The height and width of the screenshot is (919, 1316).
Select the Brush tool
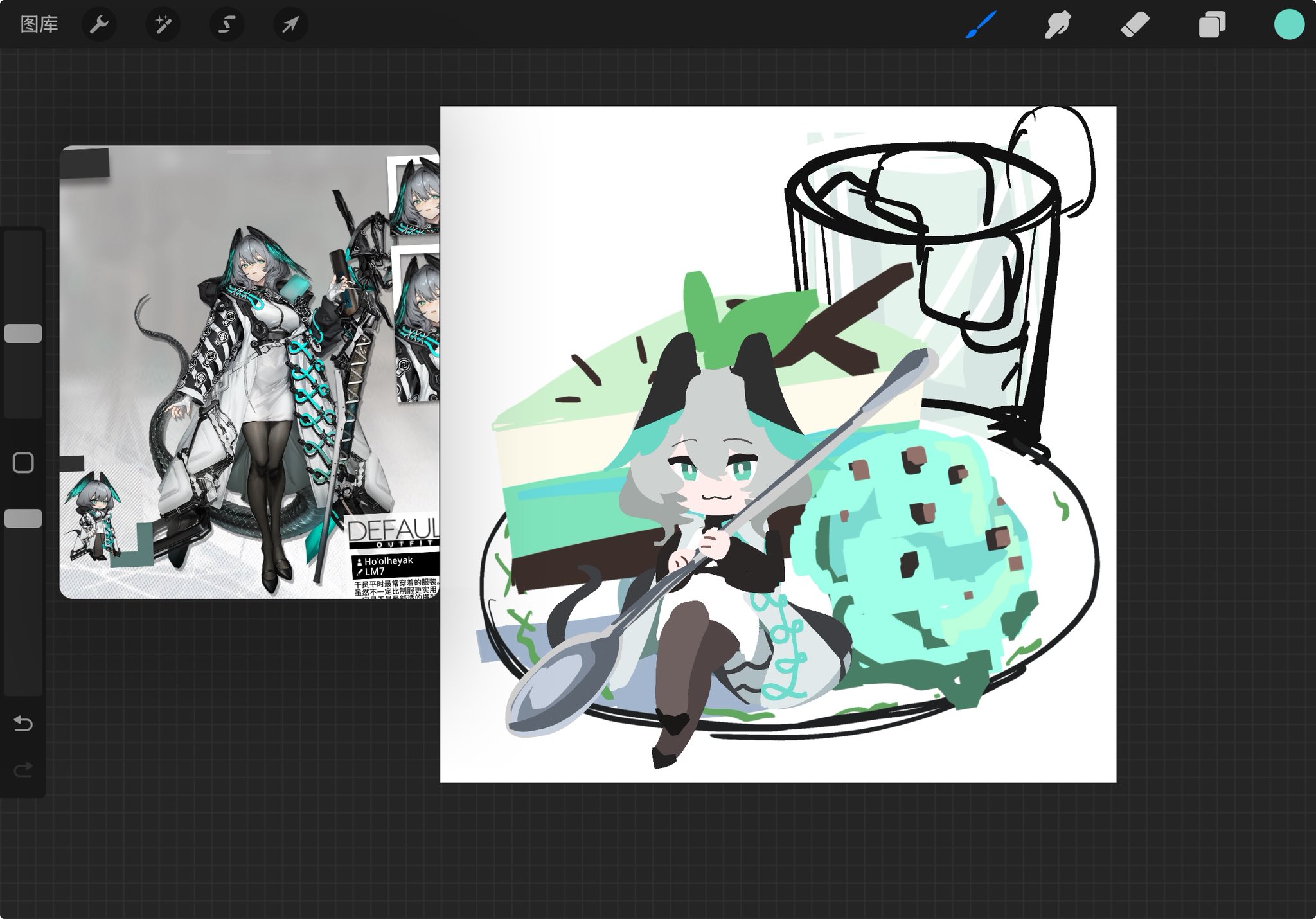click(981, 24)
